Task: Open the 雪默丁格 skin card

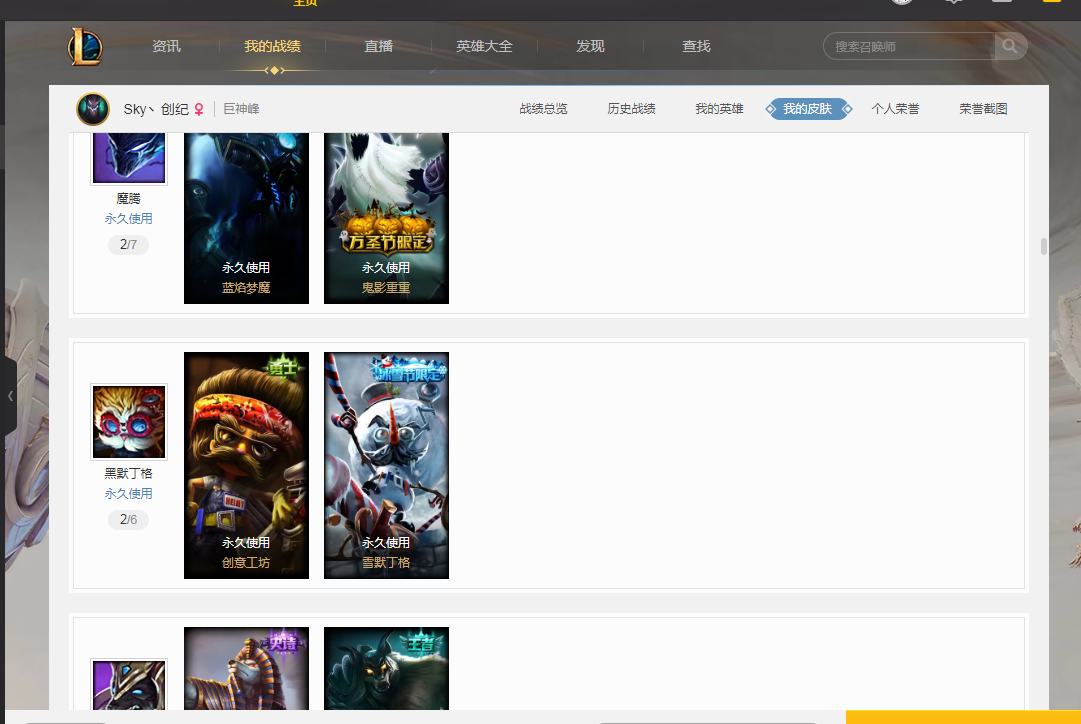Action: pos(386,465)
